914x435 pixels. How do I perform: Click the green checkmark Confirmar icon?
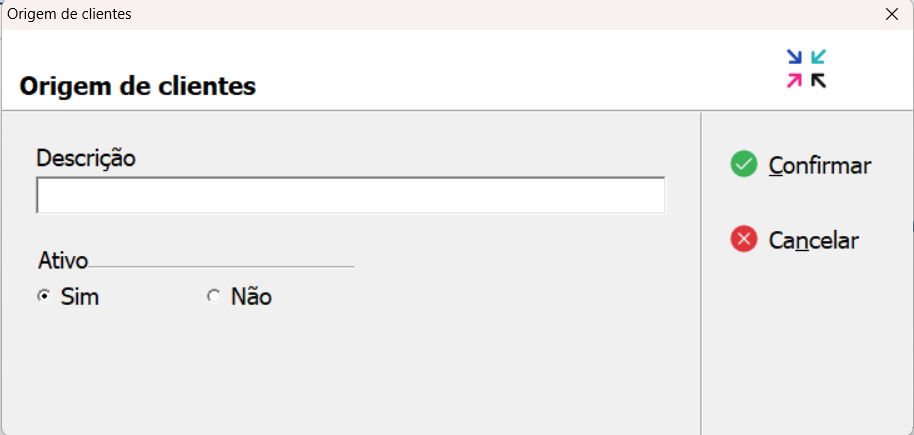744,164
